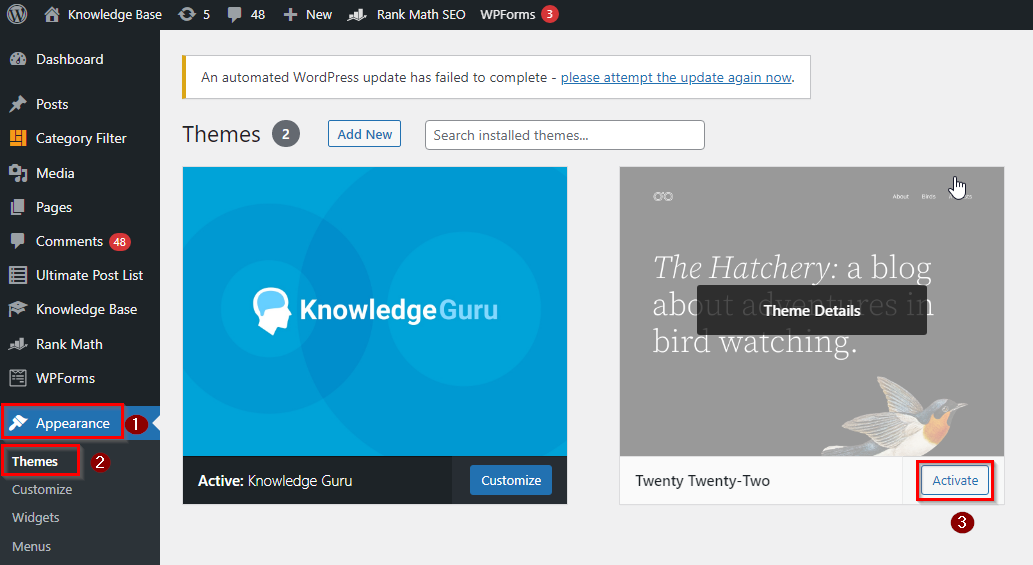Click 'please attempt the update again now' link
1033x565 pixels.
(x=676, y=78)
